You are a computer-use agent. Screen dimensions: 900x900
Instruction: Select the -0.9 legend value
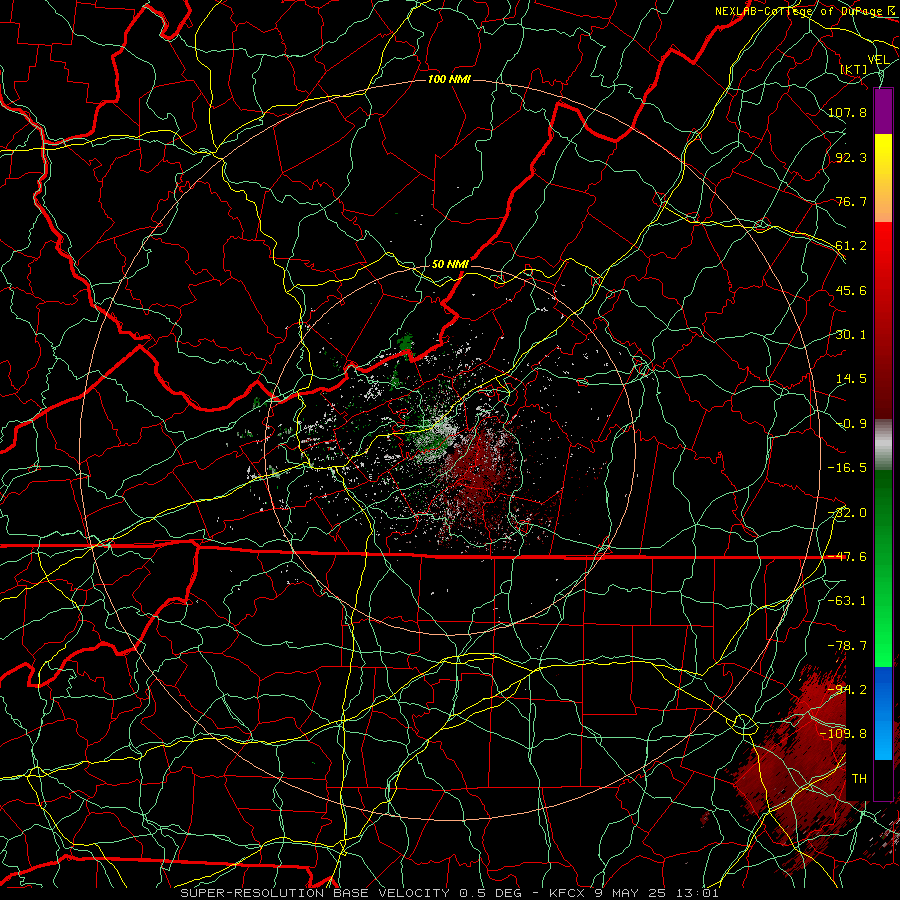[x=851, y=424]
